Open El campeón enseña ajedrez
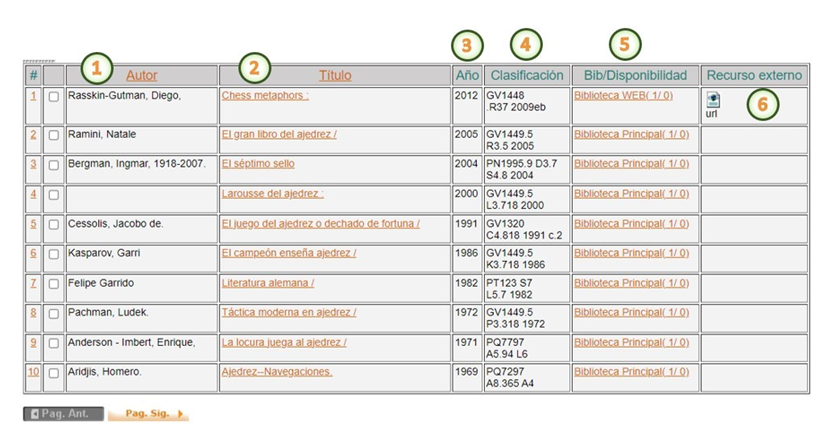This screenshot has width=836, height=434. click(x=289, y=253)
